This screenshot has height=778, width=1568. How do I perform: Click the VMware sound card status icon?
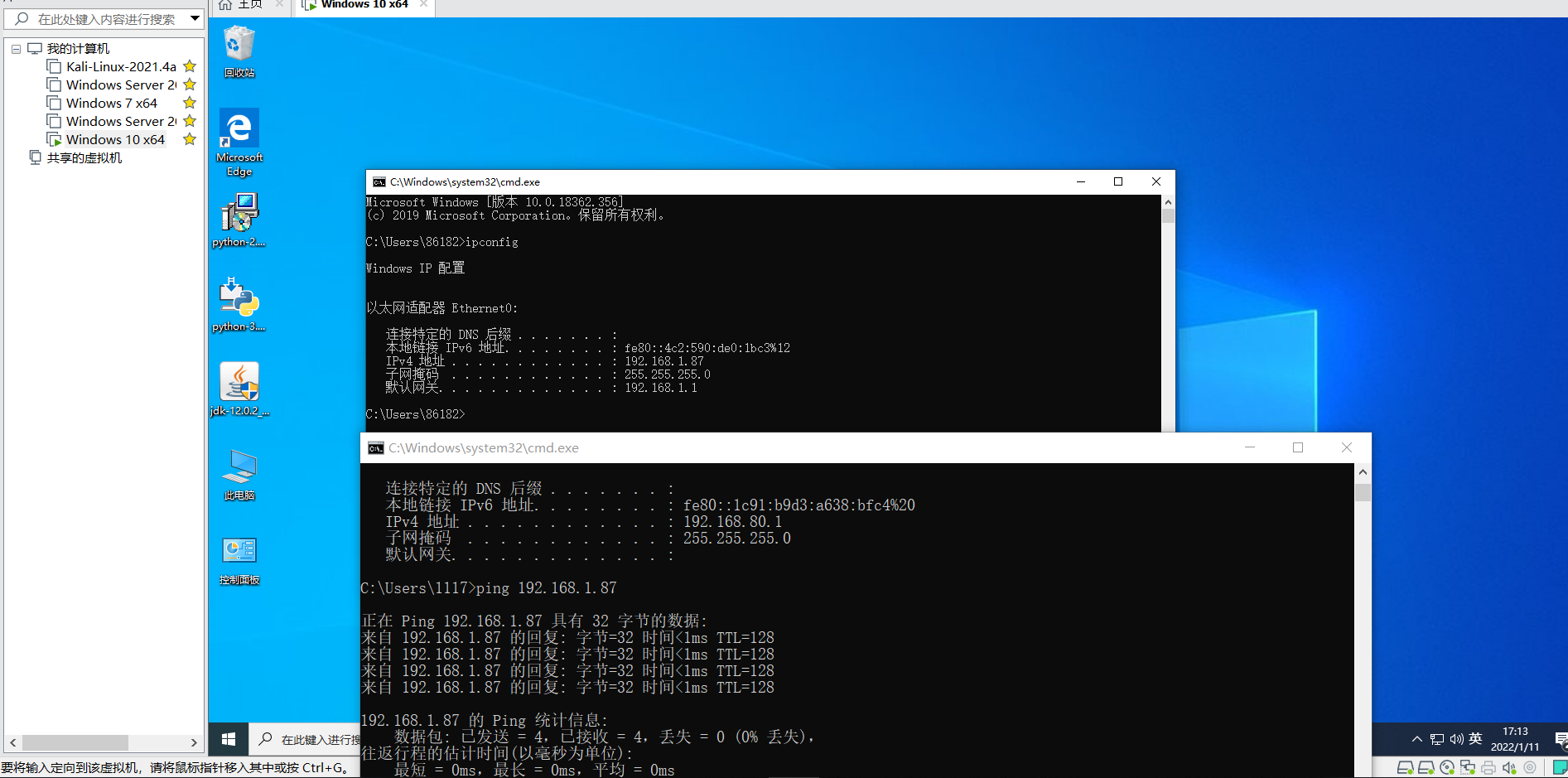(1509, 768)
